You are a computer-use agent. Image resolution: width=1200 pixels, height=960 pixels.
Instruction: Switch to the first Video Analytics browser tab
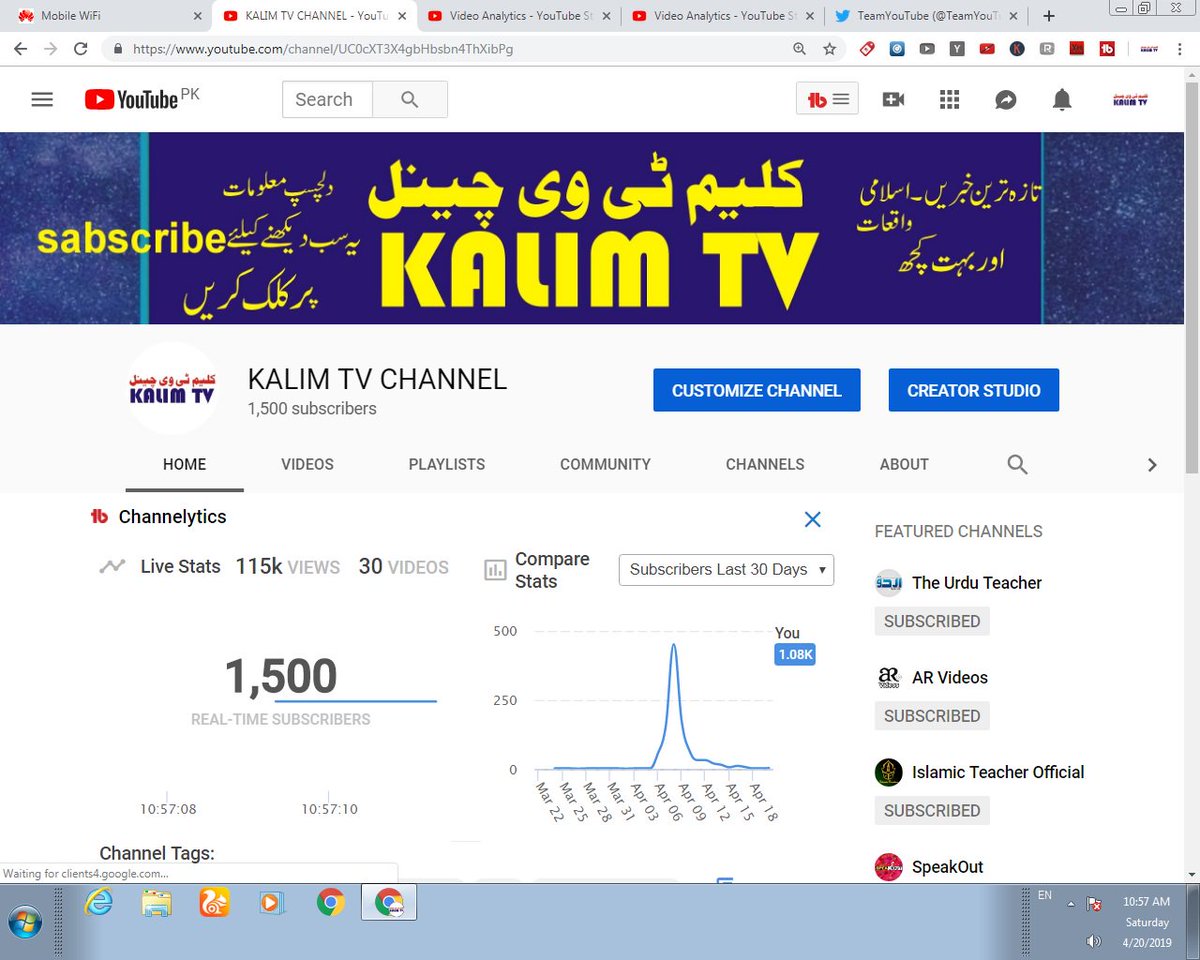[517, 16]
